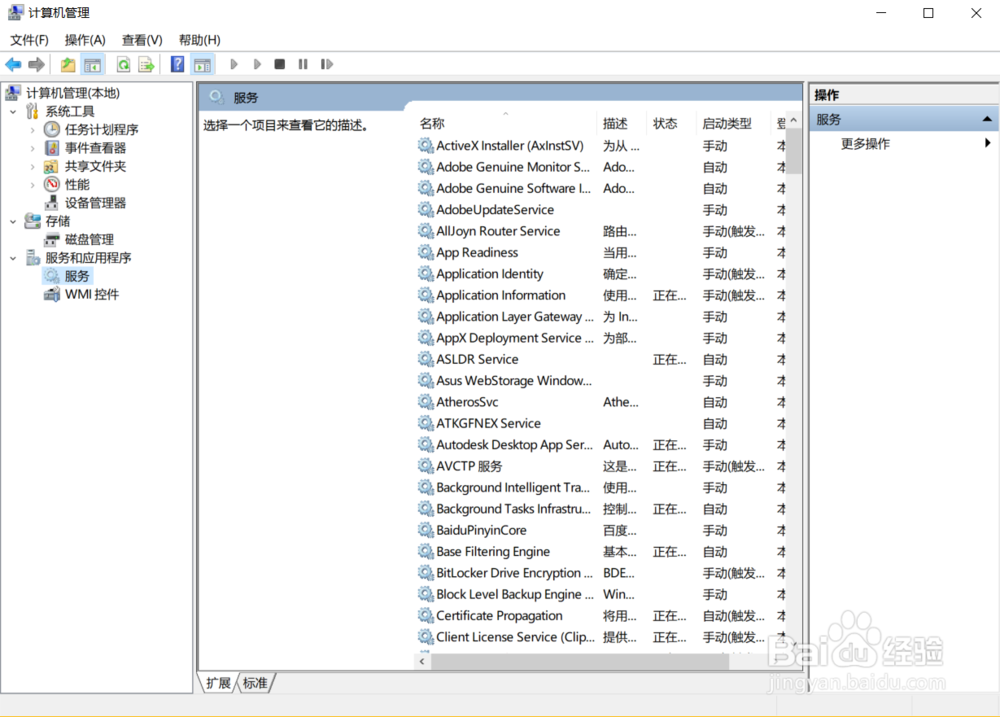Navigate back using the back arrow icon
The height and width of the screenshot is (717, 1000).
(13, 63)
